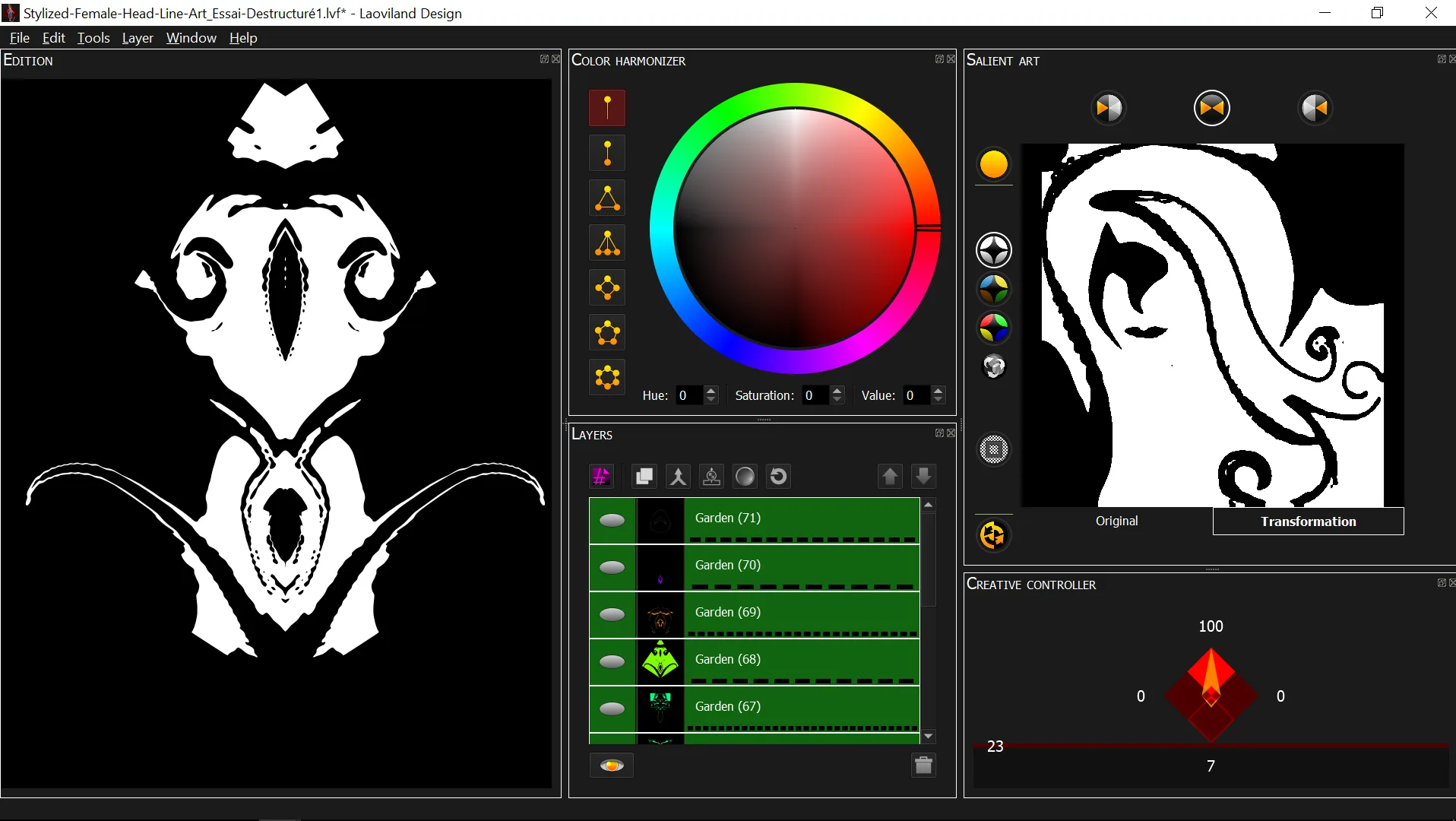
Task: Click the orange circle icon in Salient Art
Action: (x=994, y=164)
